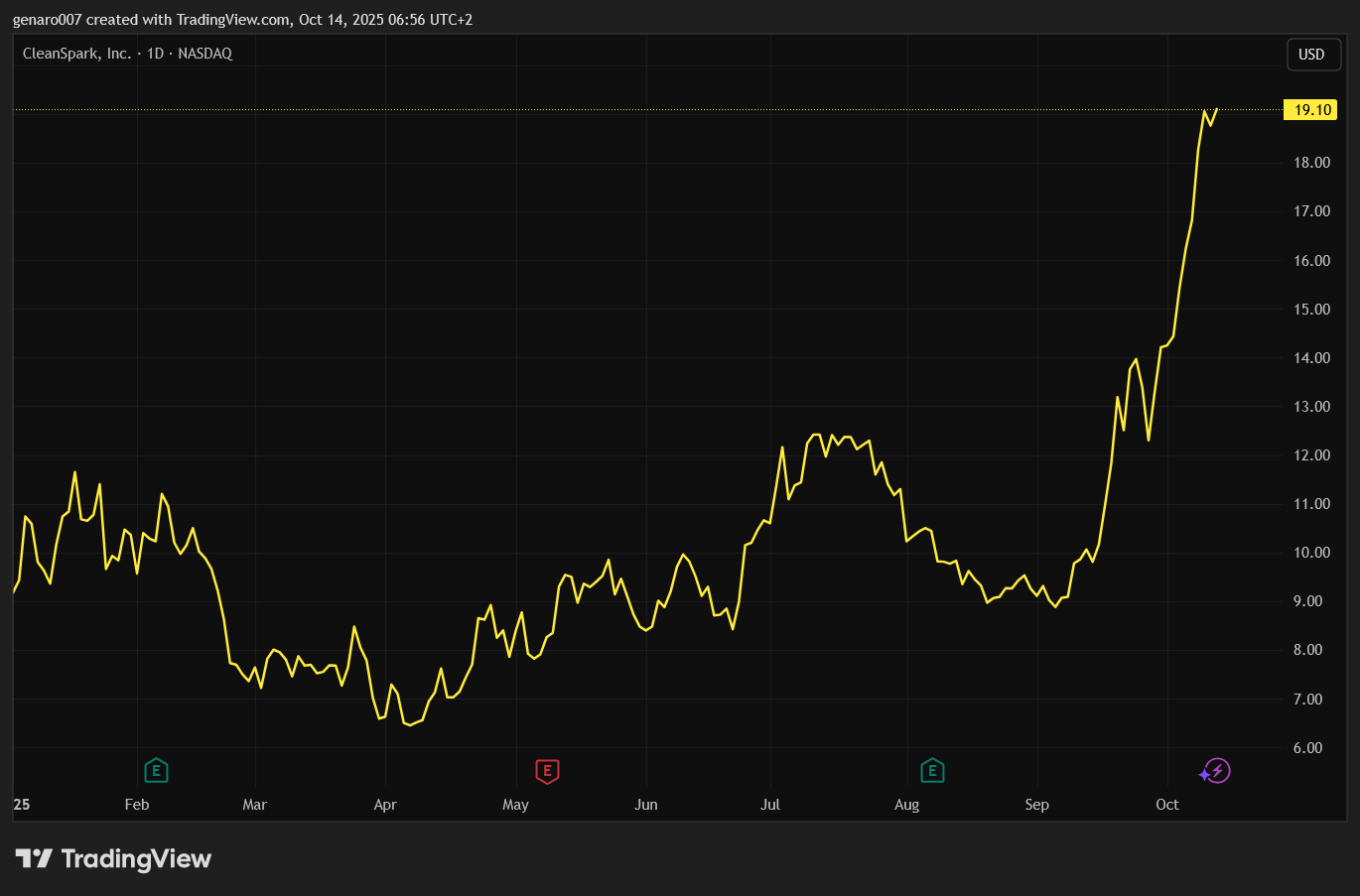This screenshot has height=896, width=1360.
Task: Click the Feb label on the time axis
Action: (x=137, y=805)
